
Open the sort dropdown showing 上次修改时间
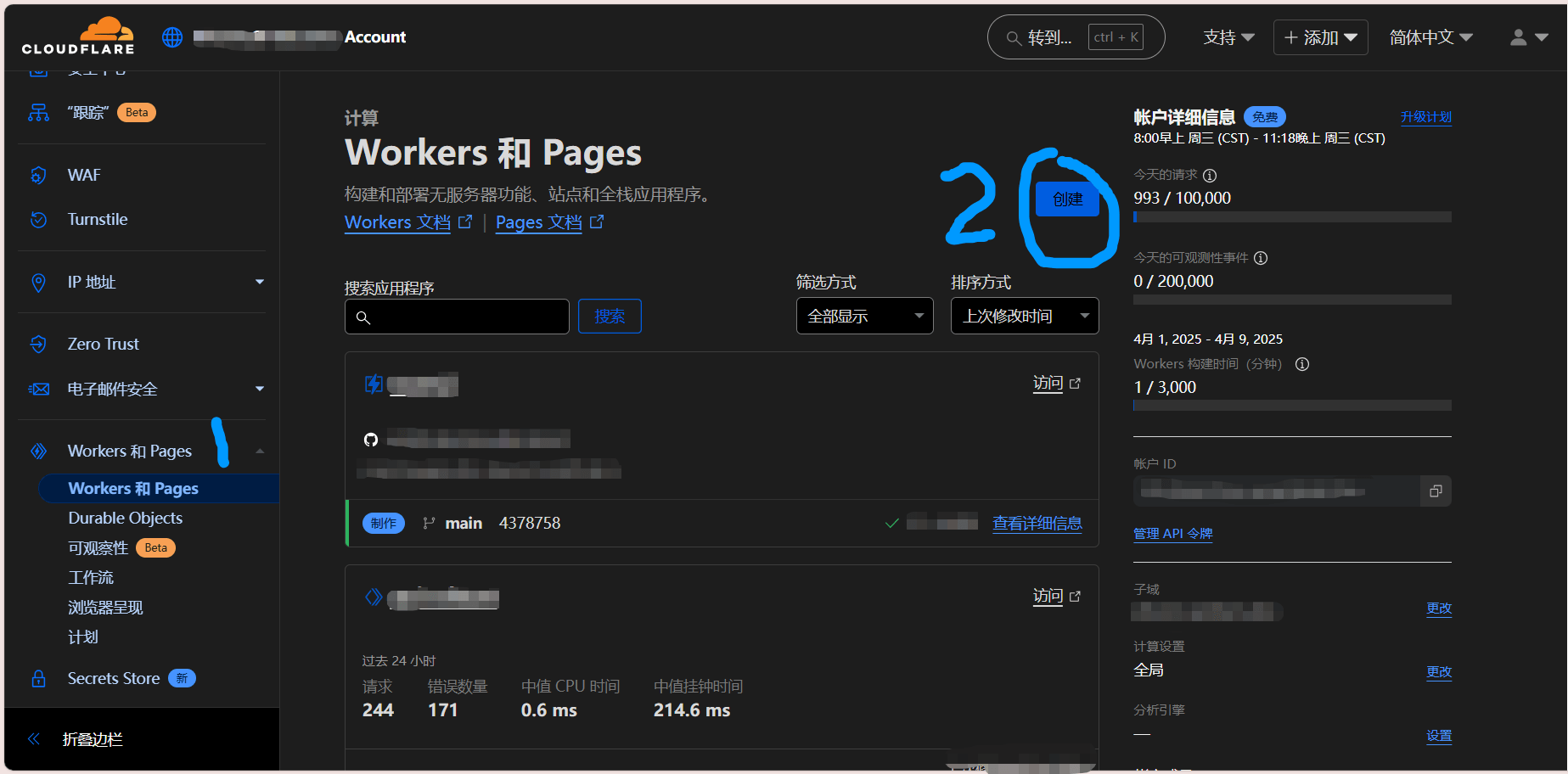click(1024, 316)
